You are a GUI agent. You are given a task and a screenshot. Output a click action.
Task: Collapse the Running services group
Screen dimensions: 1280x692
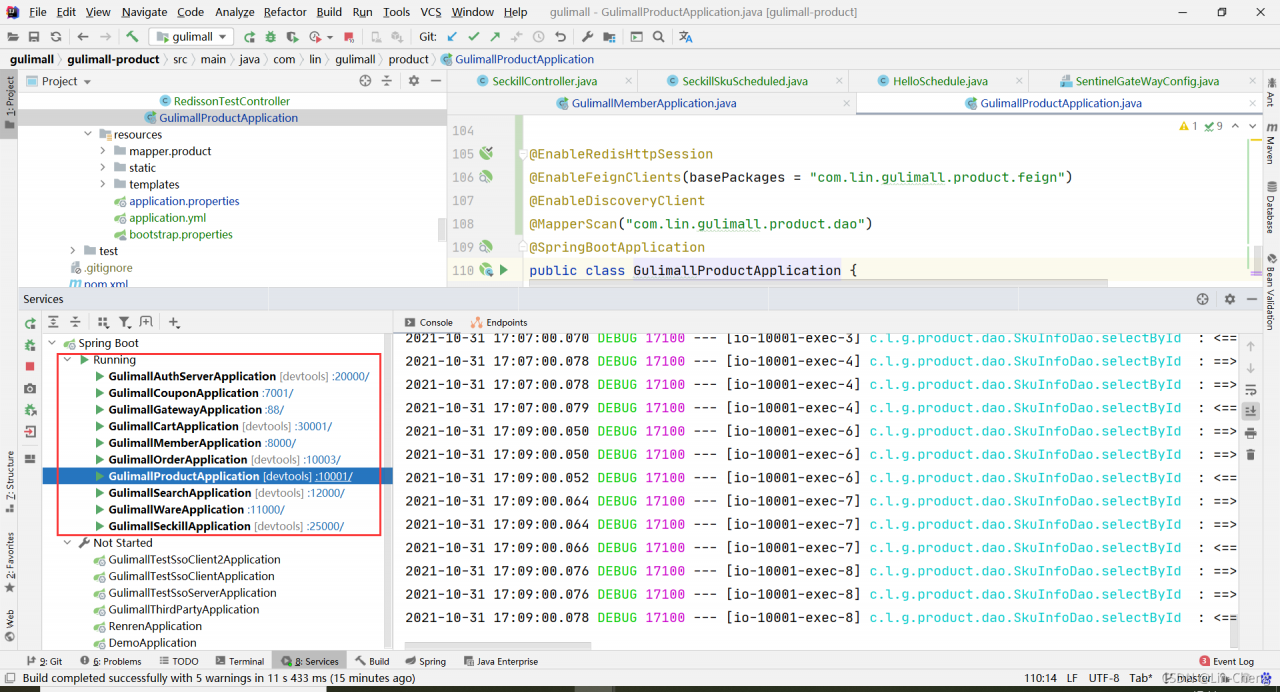68,360
